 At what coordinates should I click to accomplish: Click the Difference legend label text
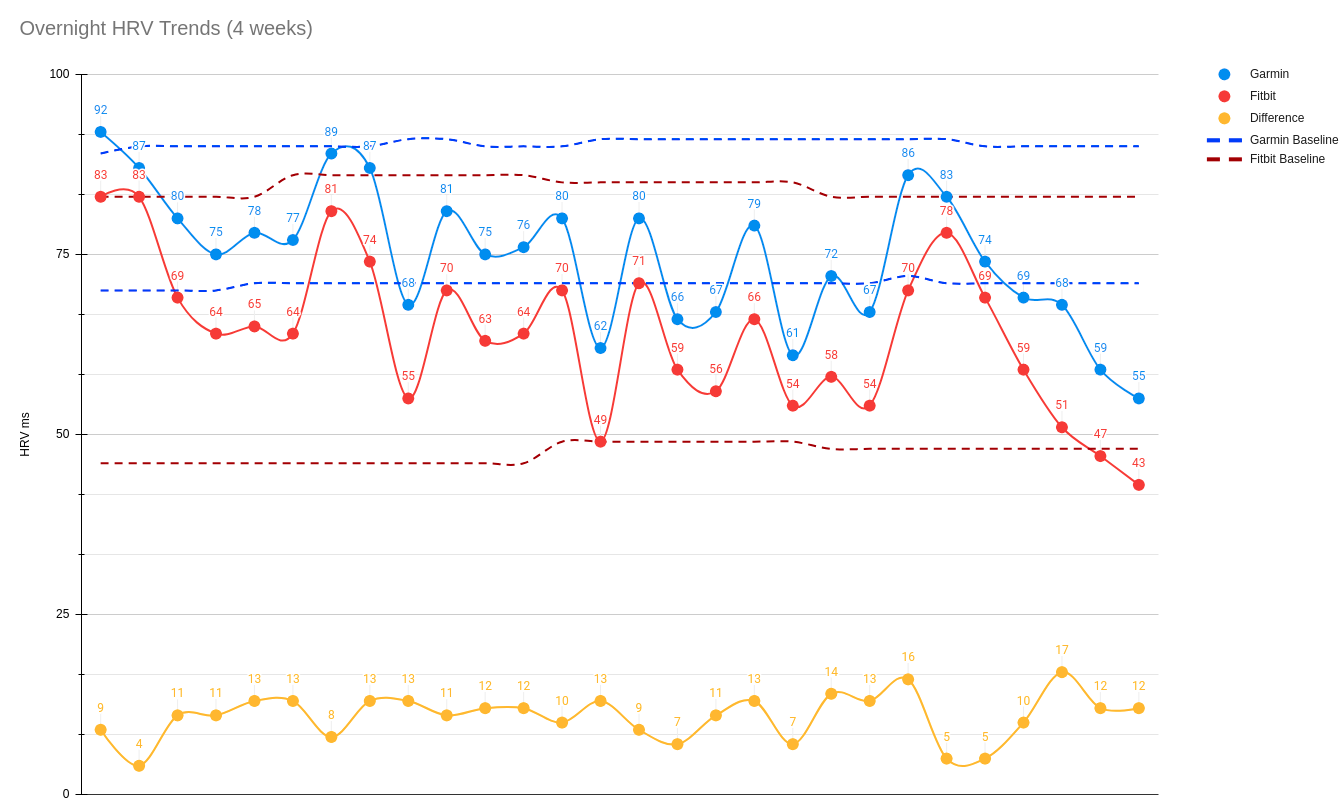(x=1276, y=118)
